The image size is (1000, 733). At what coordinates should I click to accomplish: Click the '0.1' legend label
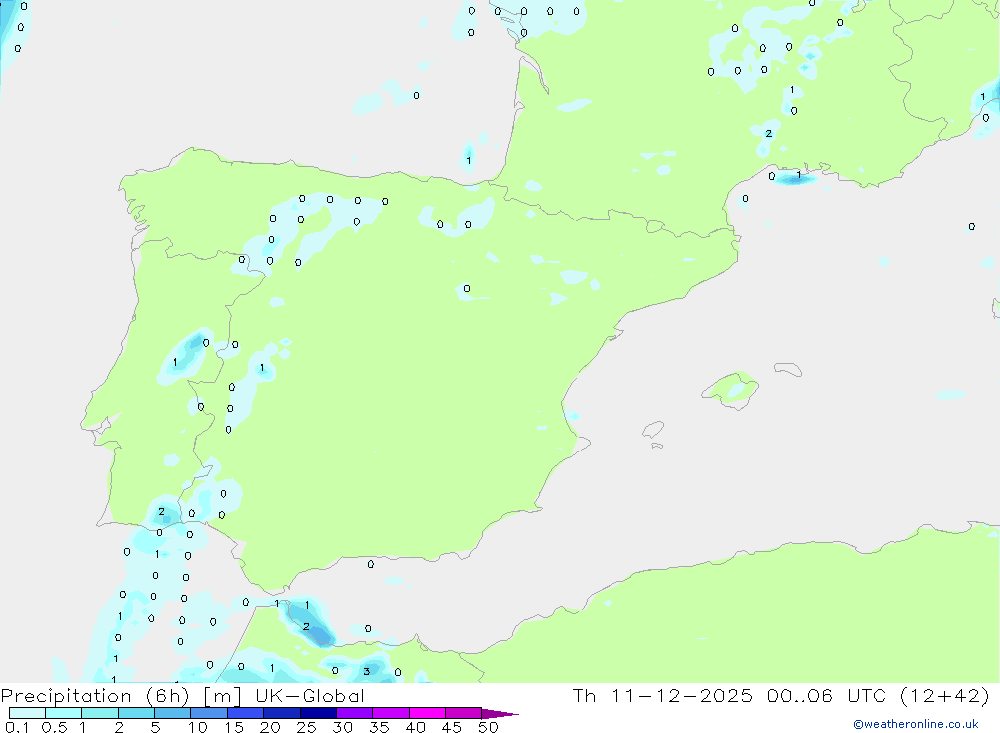(x=17, y=727)
